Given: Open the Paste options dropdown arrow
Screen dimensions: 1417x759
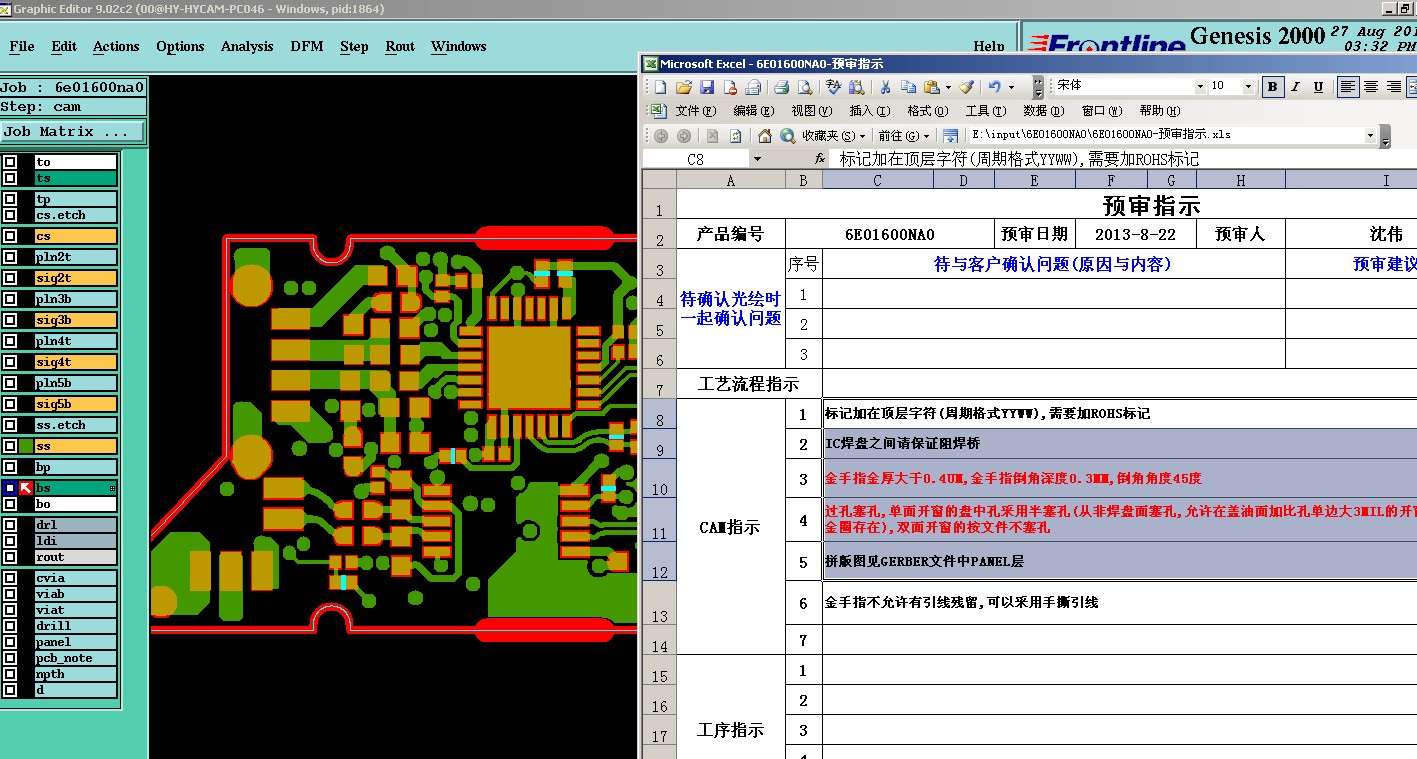Looking at the screenshot, I should click(947, 87).
